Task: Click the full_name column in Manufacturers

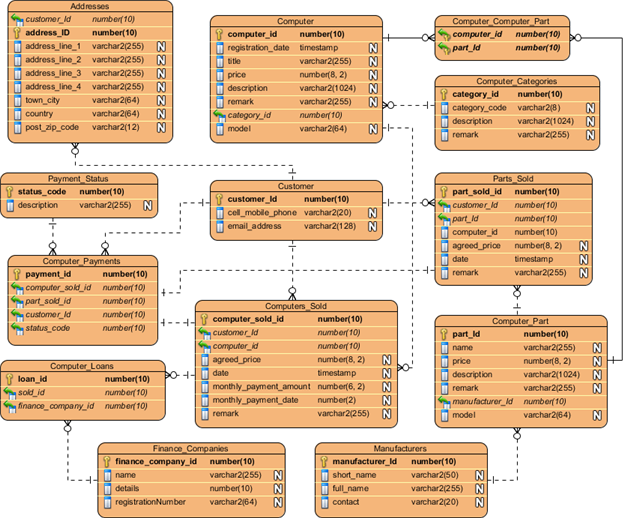Action: [350, 489]
